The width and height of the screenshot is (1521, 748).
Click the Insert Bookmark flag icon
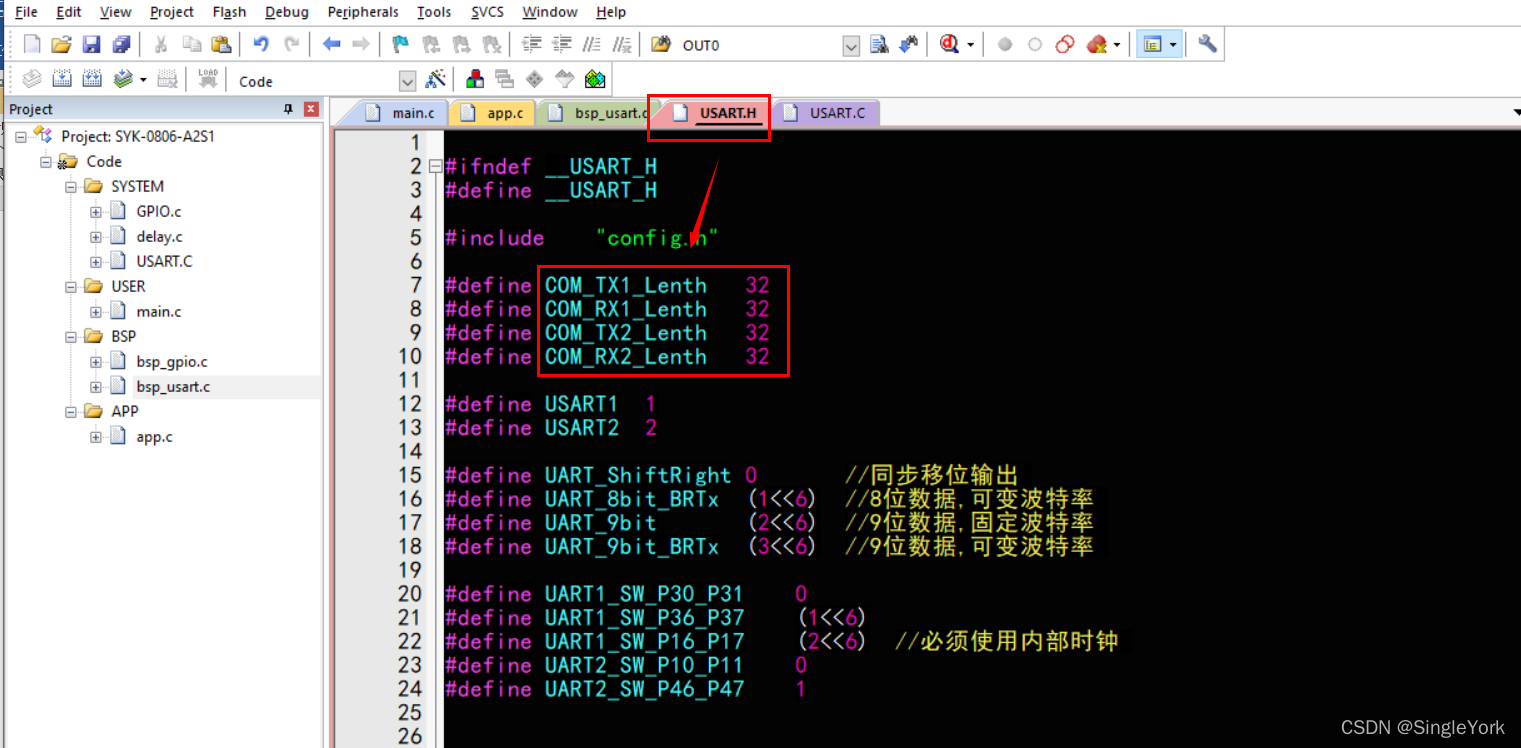pos(400,44)
